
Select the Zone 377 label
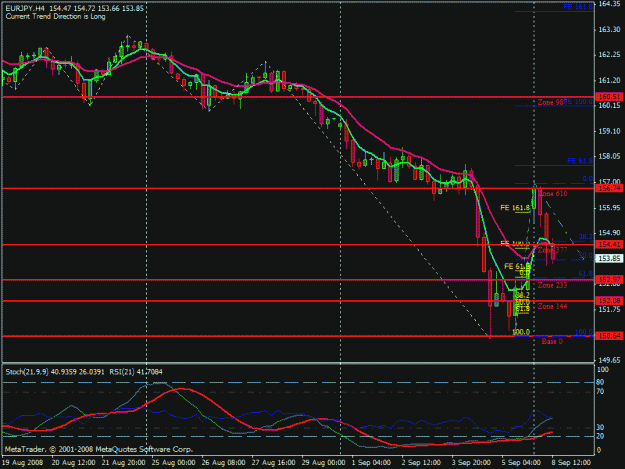(x=553, y=250)
